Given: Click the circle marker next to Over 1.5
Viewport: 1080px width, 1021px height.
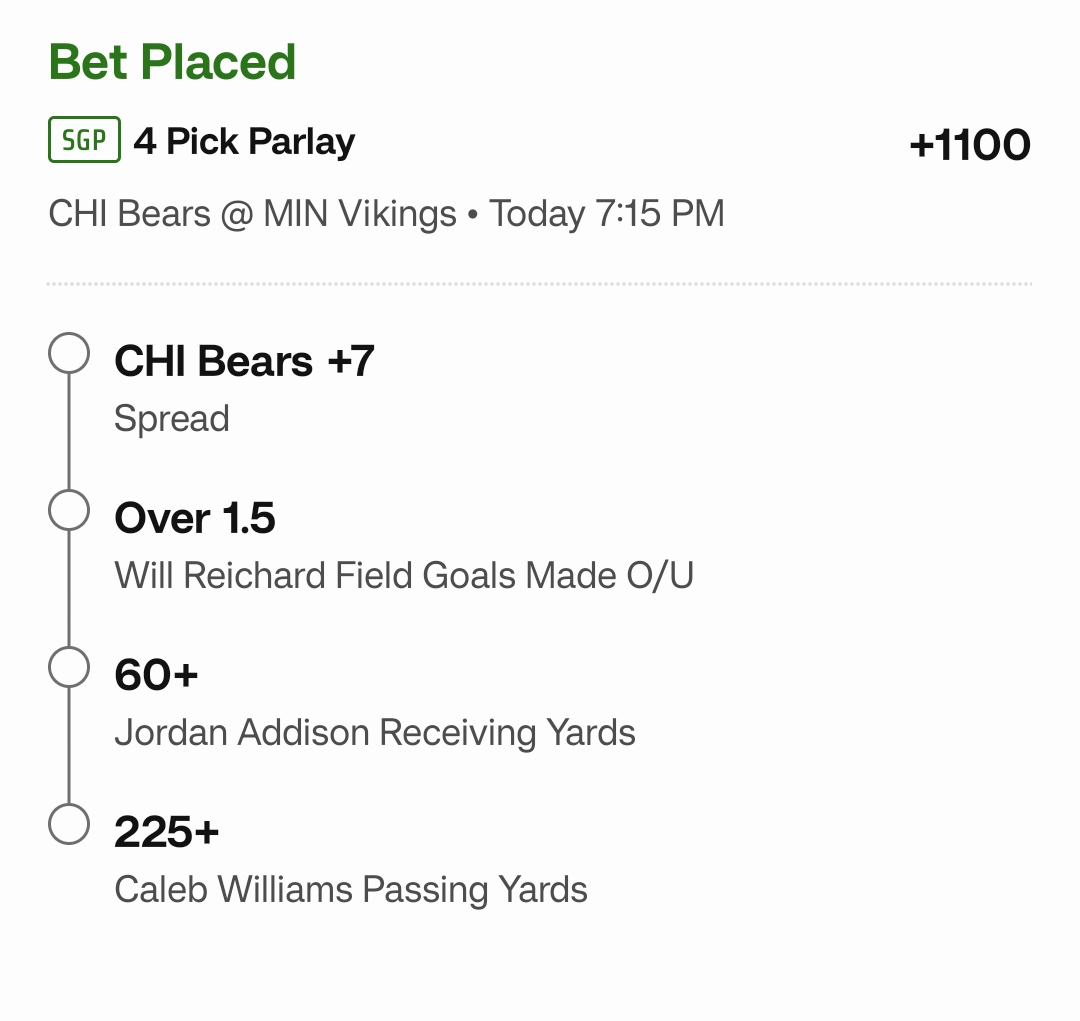Looking at the screenshot, I should pos(69,511).
